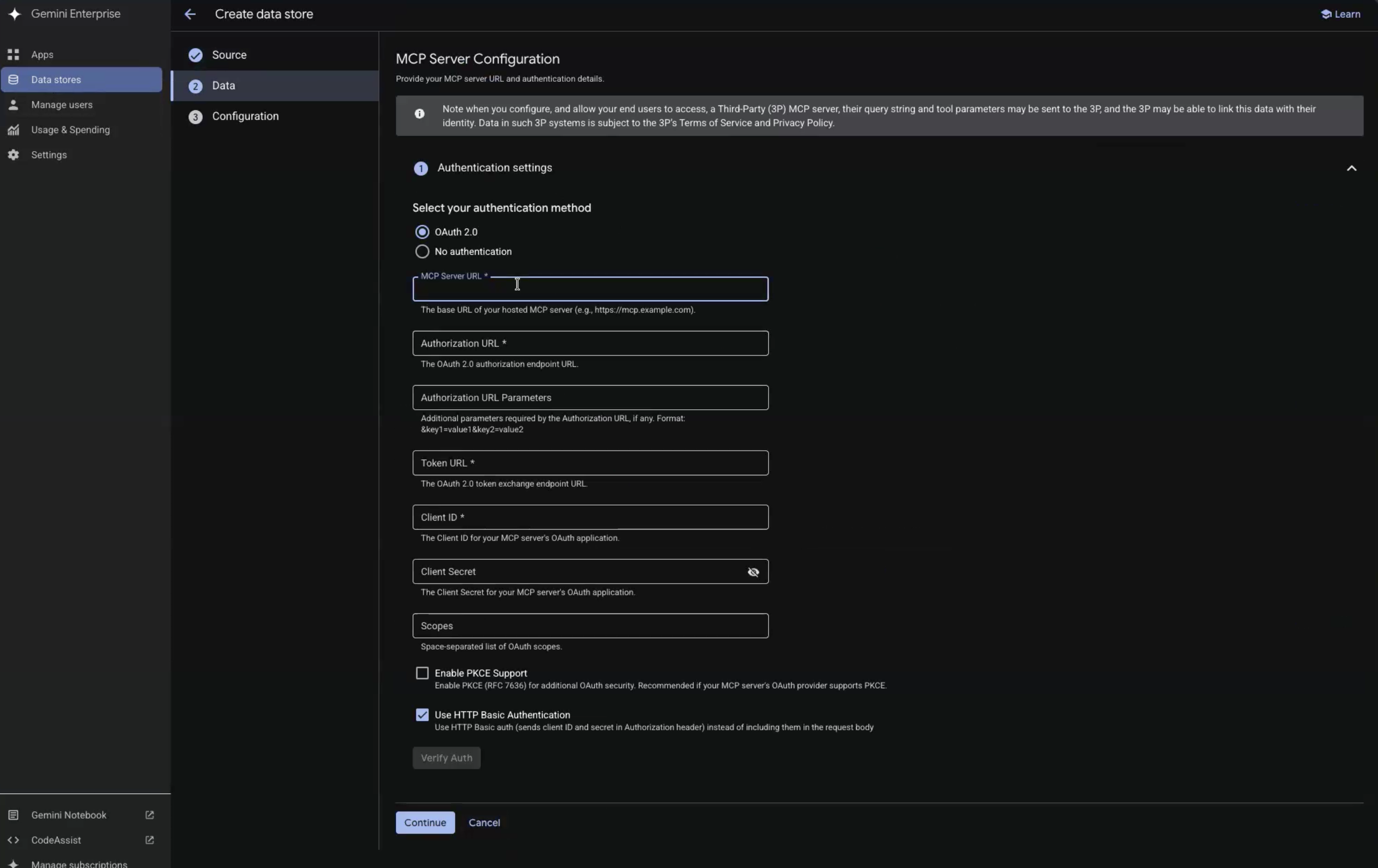Click the Continue button
This screenshot has height=868, width=1378.
pos(425,822)
